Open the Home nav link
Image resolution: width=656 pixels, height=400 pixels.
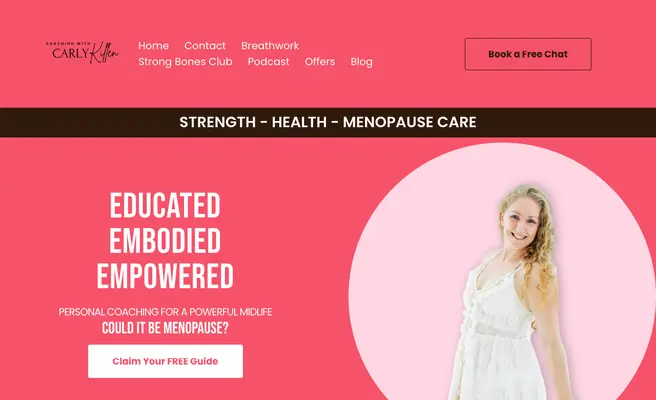tap(154, 46)
